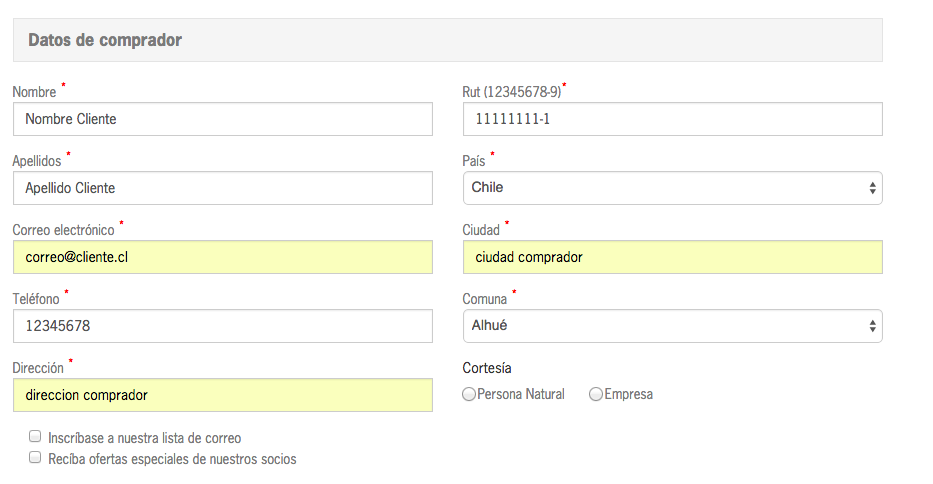This screenshot has width=933, height=484.
Task: Click the Apellidos text field
Action: point(222,188)
